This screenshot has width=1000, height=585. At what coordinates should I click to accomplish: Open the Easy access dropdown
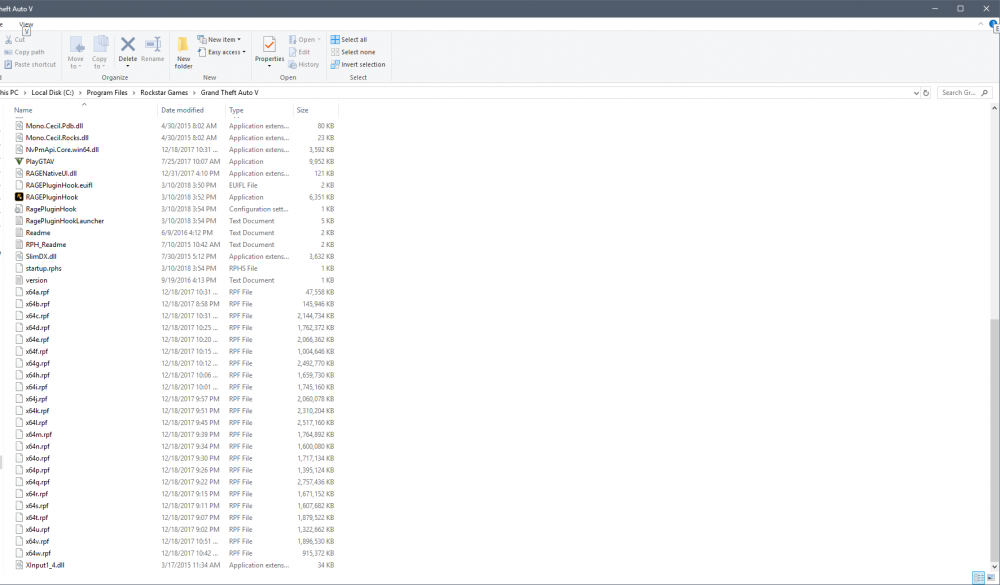coord(221,52)
